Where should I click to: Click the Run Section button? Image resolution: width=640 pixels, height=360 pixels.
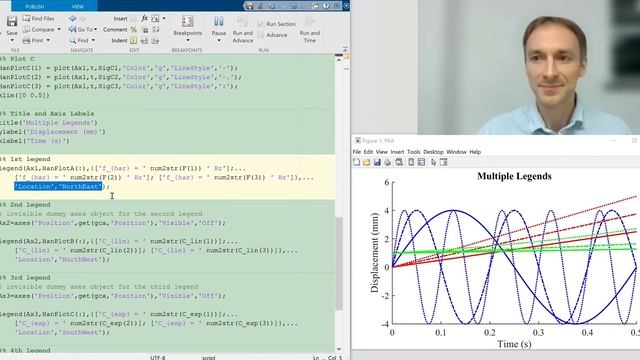276,24
